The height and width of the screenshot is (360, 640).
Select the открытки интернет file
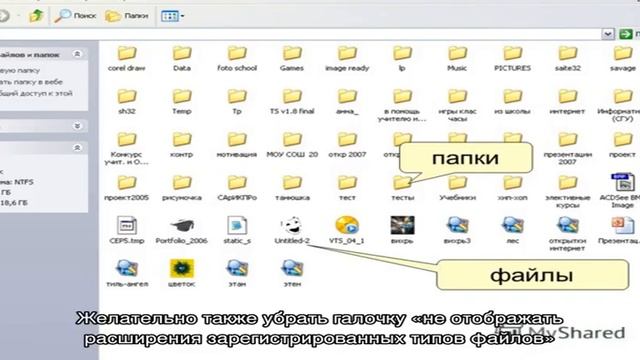[x=567, y=233]
